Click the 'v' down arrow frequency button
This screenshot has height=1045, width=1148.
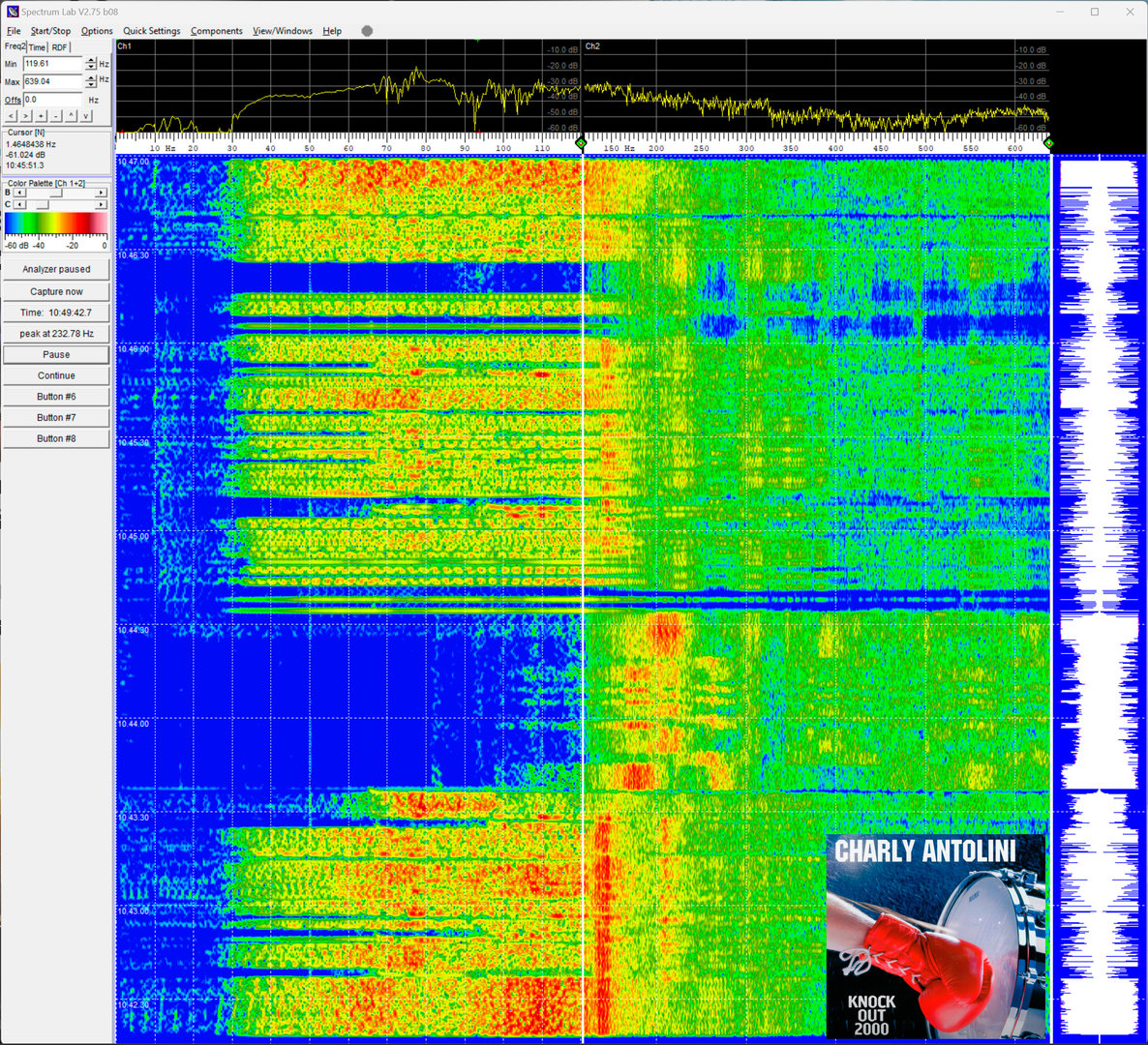pyautogui.click(x=86, y=116)
